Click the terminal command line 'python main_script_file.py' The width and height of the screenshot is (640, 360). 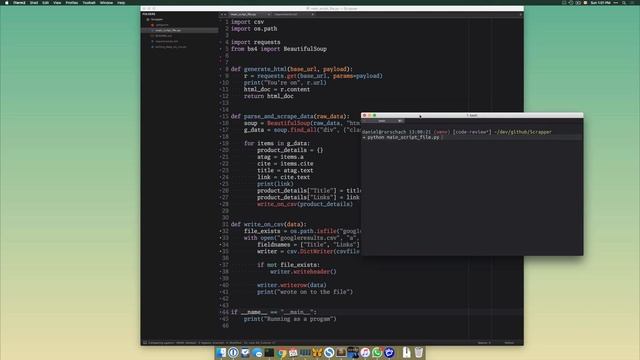click(403, 138)
